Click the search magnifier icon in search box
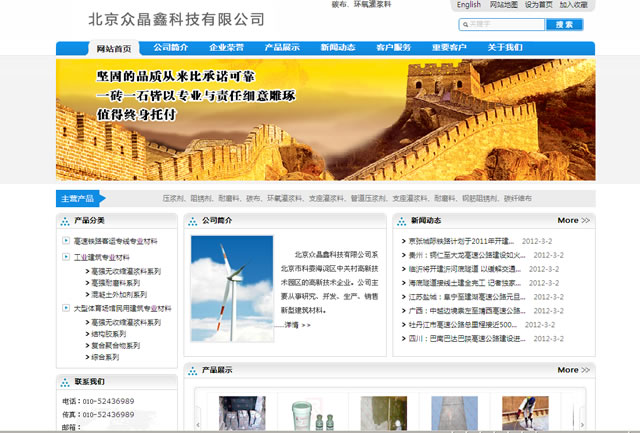This screenshot has width=640, height=433. [464, 24]
